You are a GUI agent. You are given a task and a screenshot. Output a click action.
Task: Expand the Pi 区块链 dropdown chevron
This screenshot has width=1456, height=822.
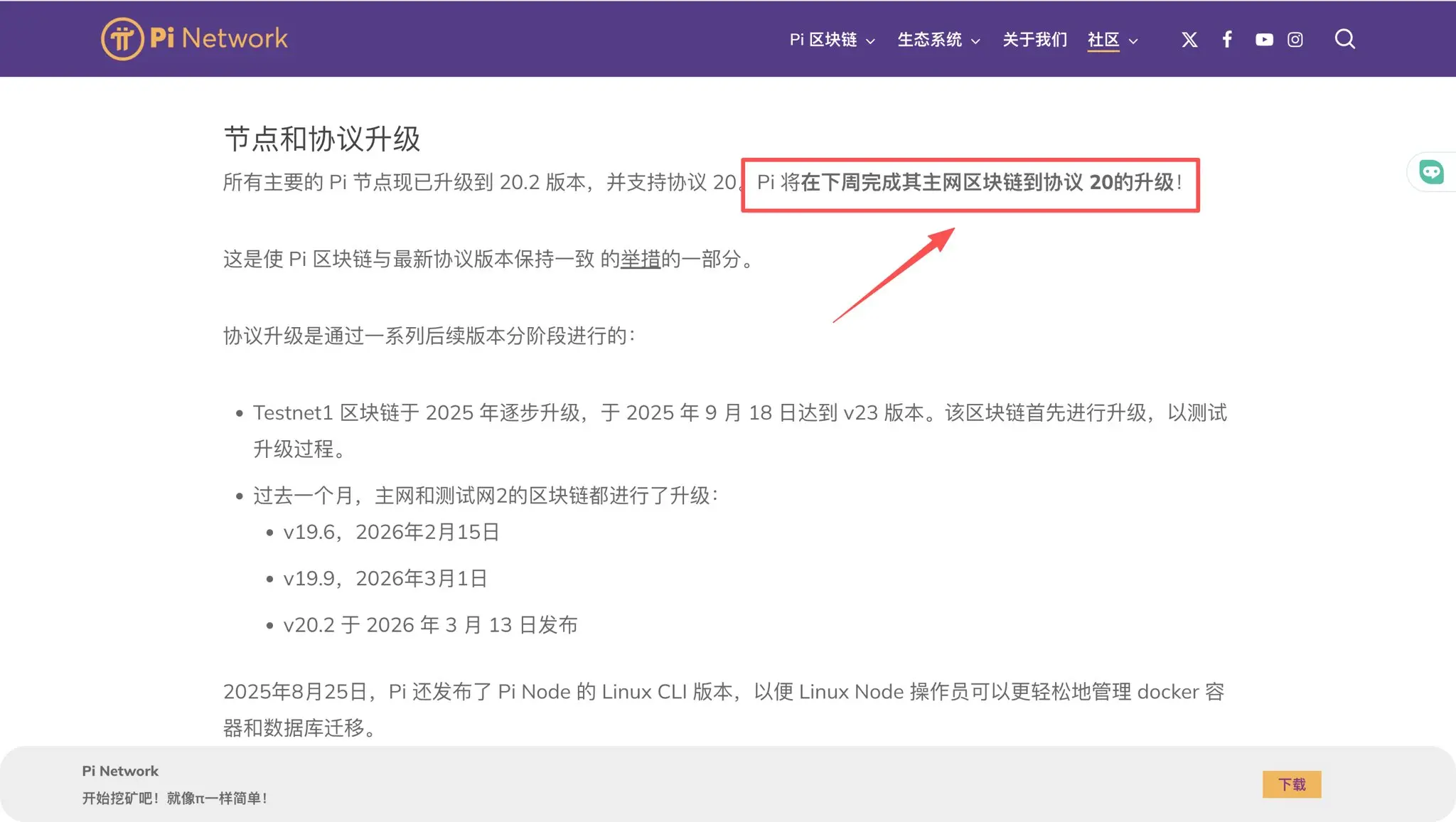870,41
